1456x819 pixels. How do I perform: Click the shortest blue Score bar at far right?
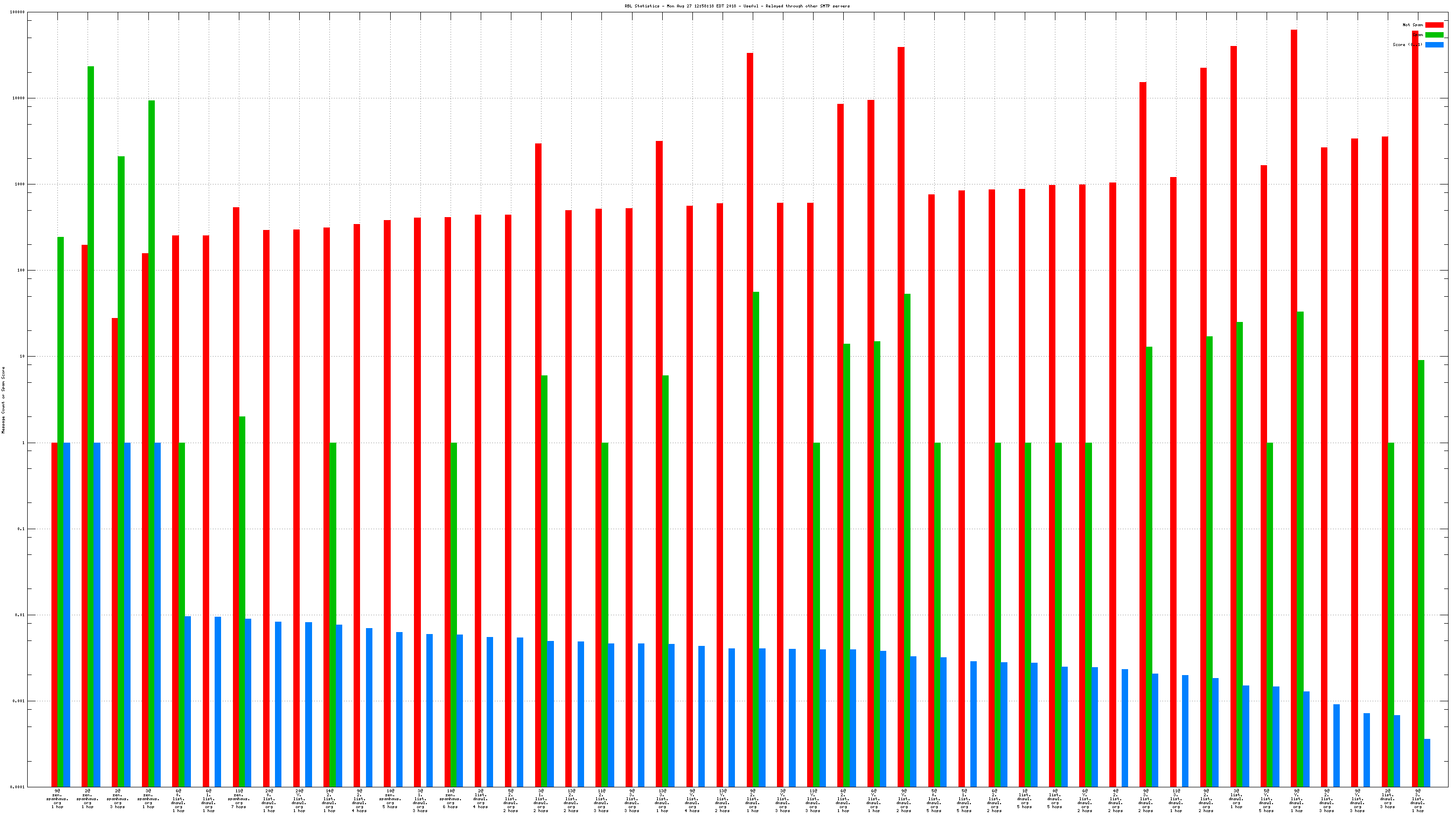click(1427, 763)
